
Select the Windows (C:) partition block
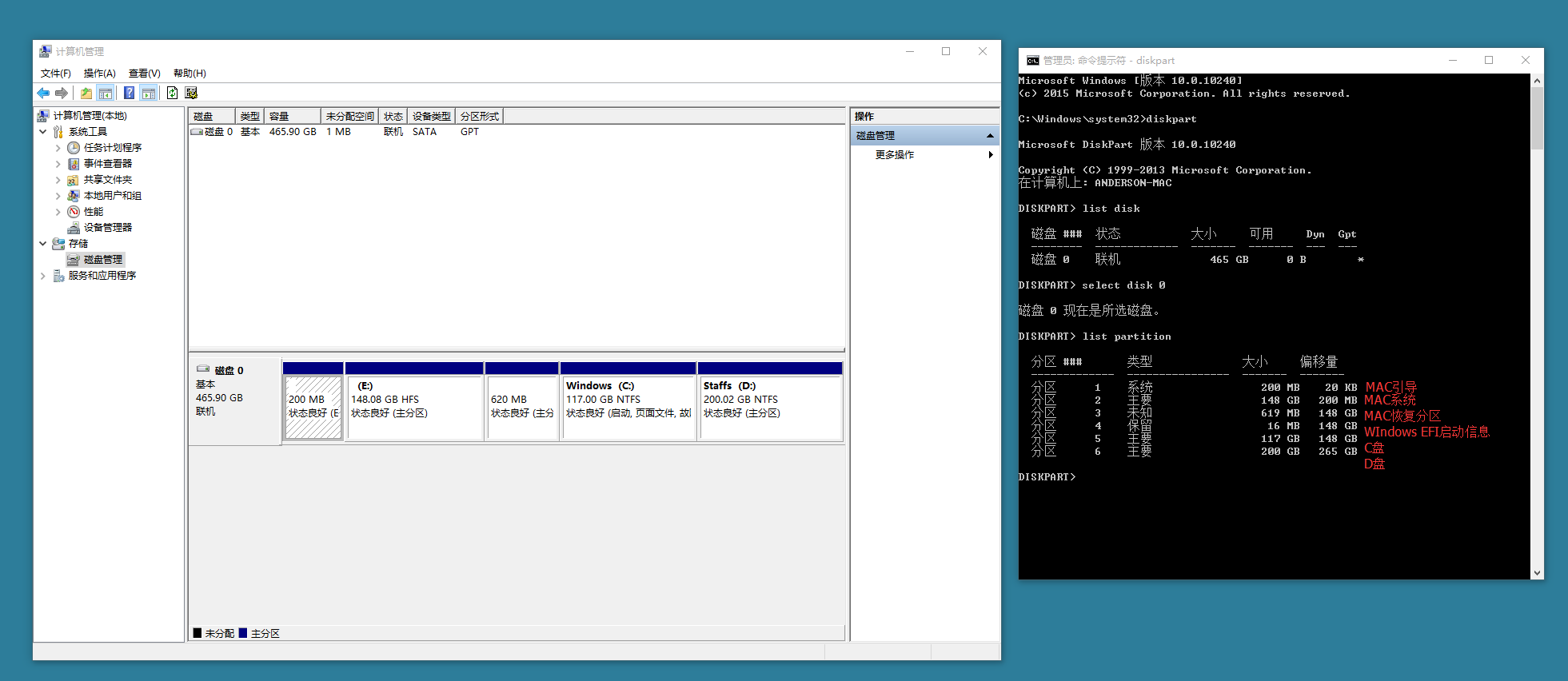(628, 408)
